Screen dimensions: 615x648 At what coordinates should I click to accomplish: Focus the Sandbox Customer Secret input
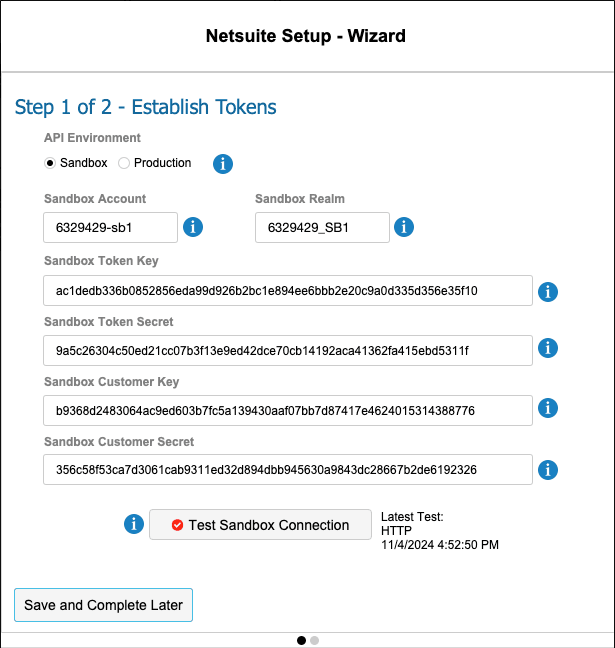(x=287, y=470)
